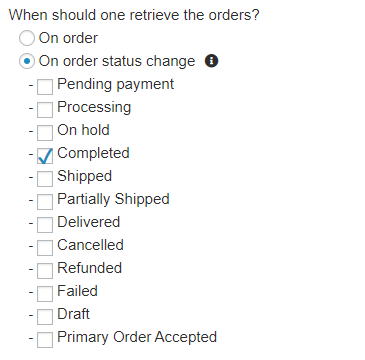Select the "On order status change" radio option

(27, 61)
